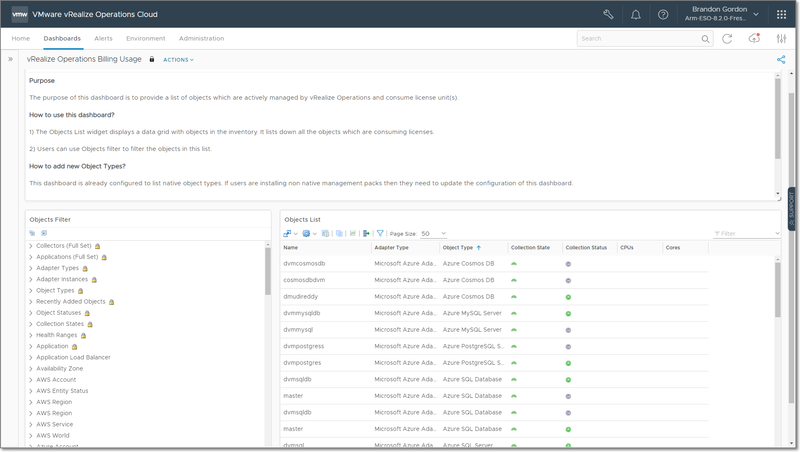Expand the left navigation panel chevrons
Viewport: 800px width, 452px height.
[x=10, y=59]
